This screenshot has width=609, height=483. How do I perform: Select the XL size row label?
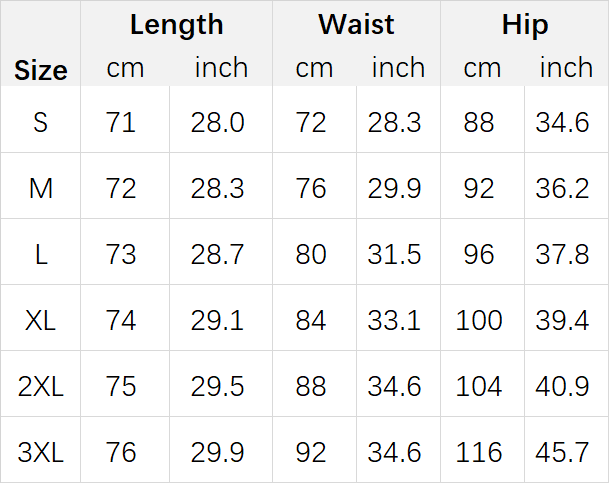(40, 320)
